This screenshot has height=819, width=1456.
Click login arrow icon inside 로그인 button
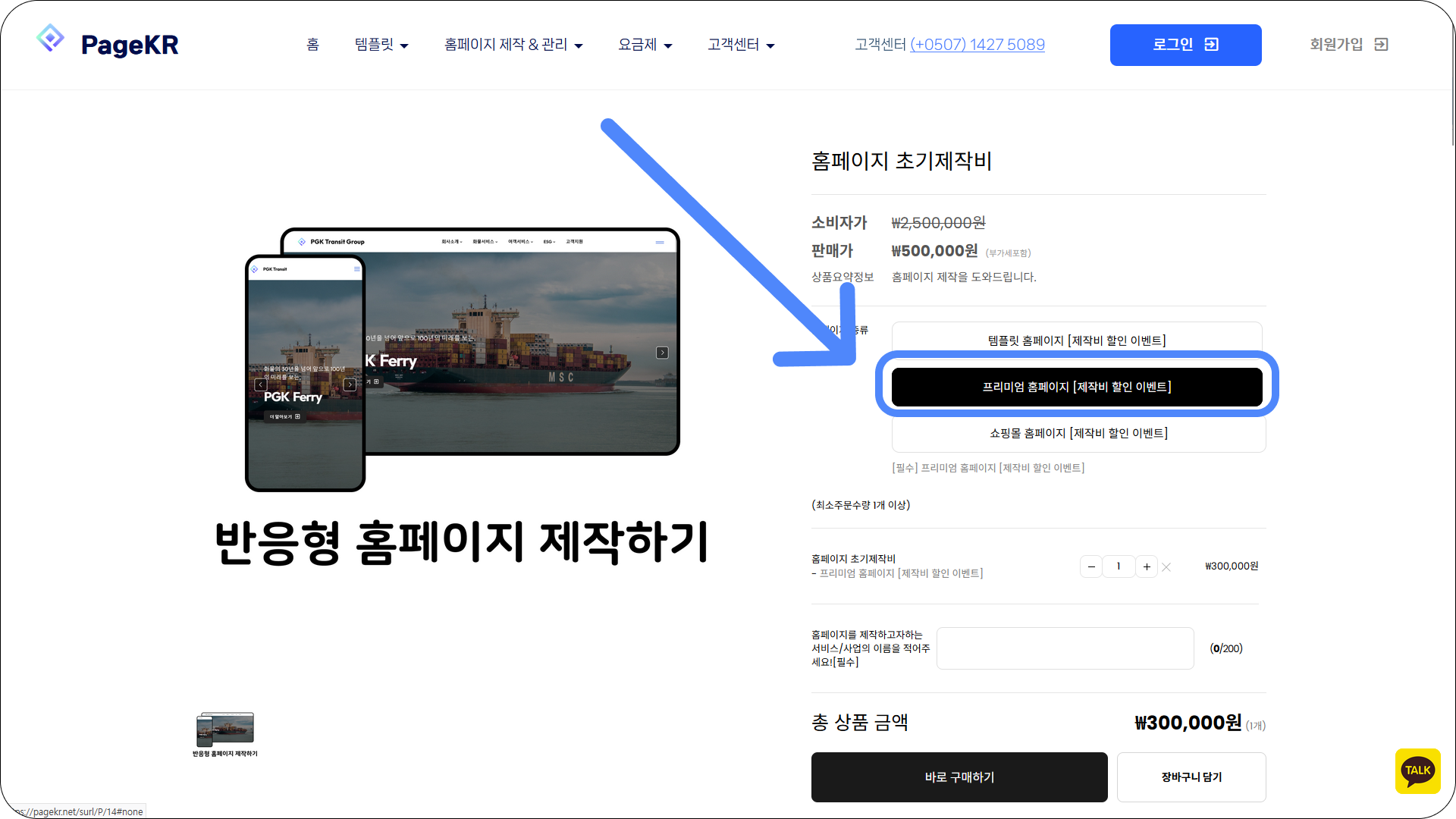tap(1211, 45)
